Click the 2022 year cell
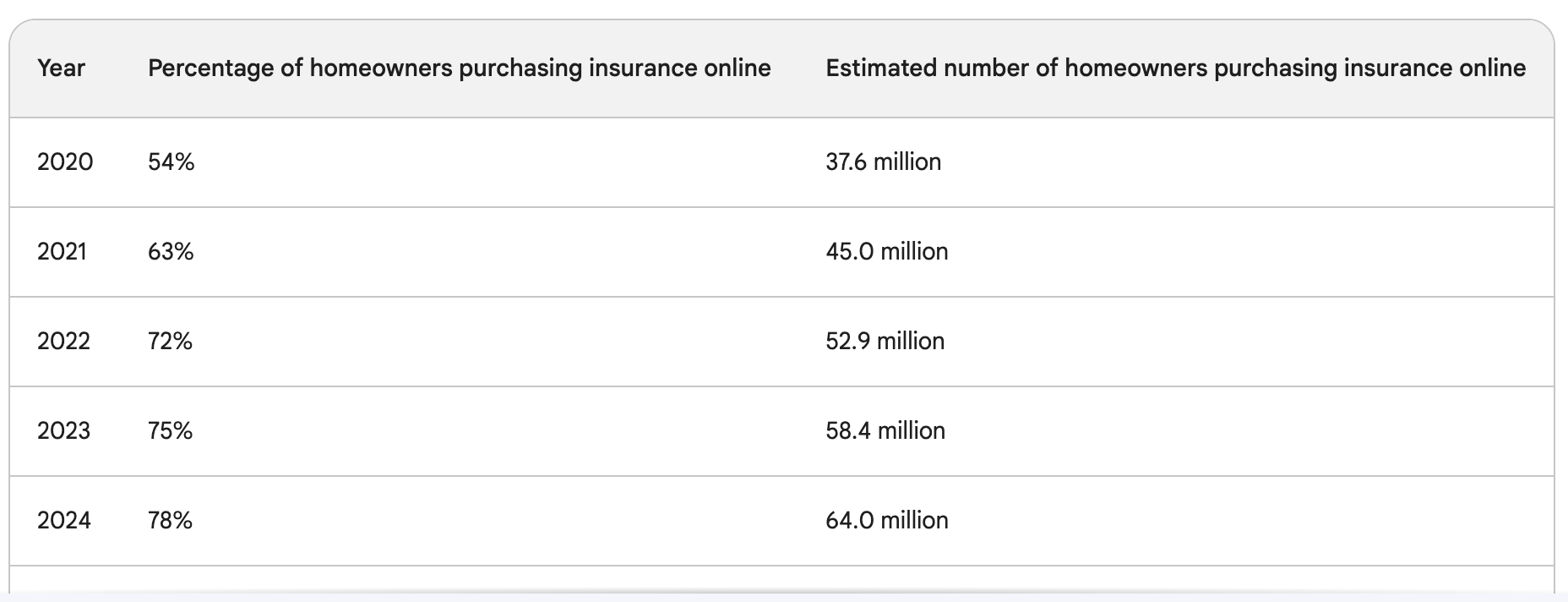Screen dimensions: 1568x602 63,342
